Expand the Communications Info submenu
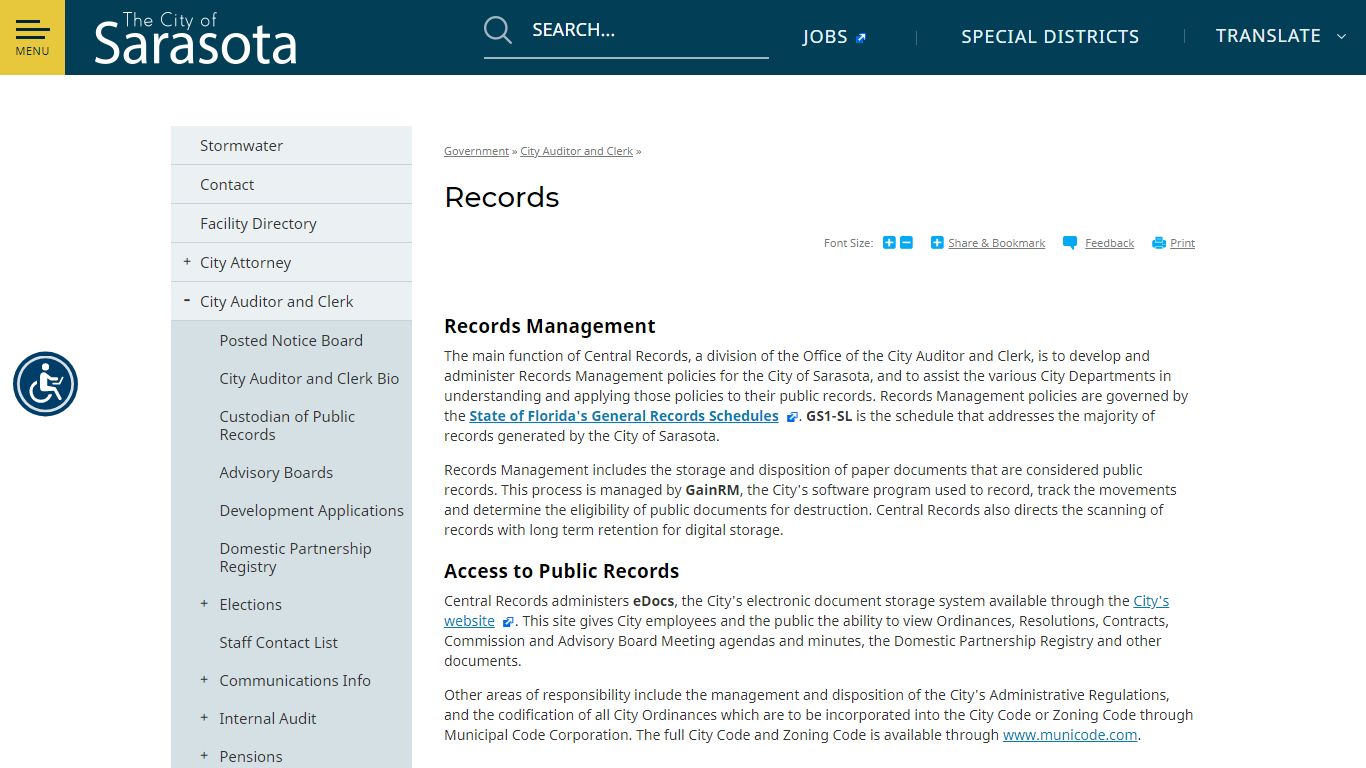The image size is (1366, 768). (x=204, y=680)
